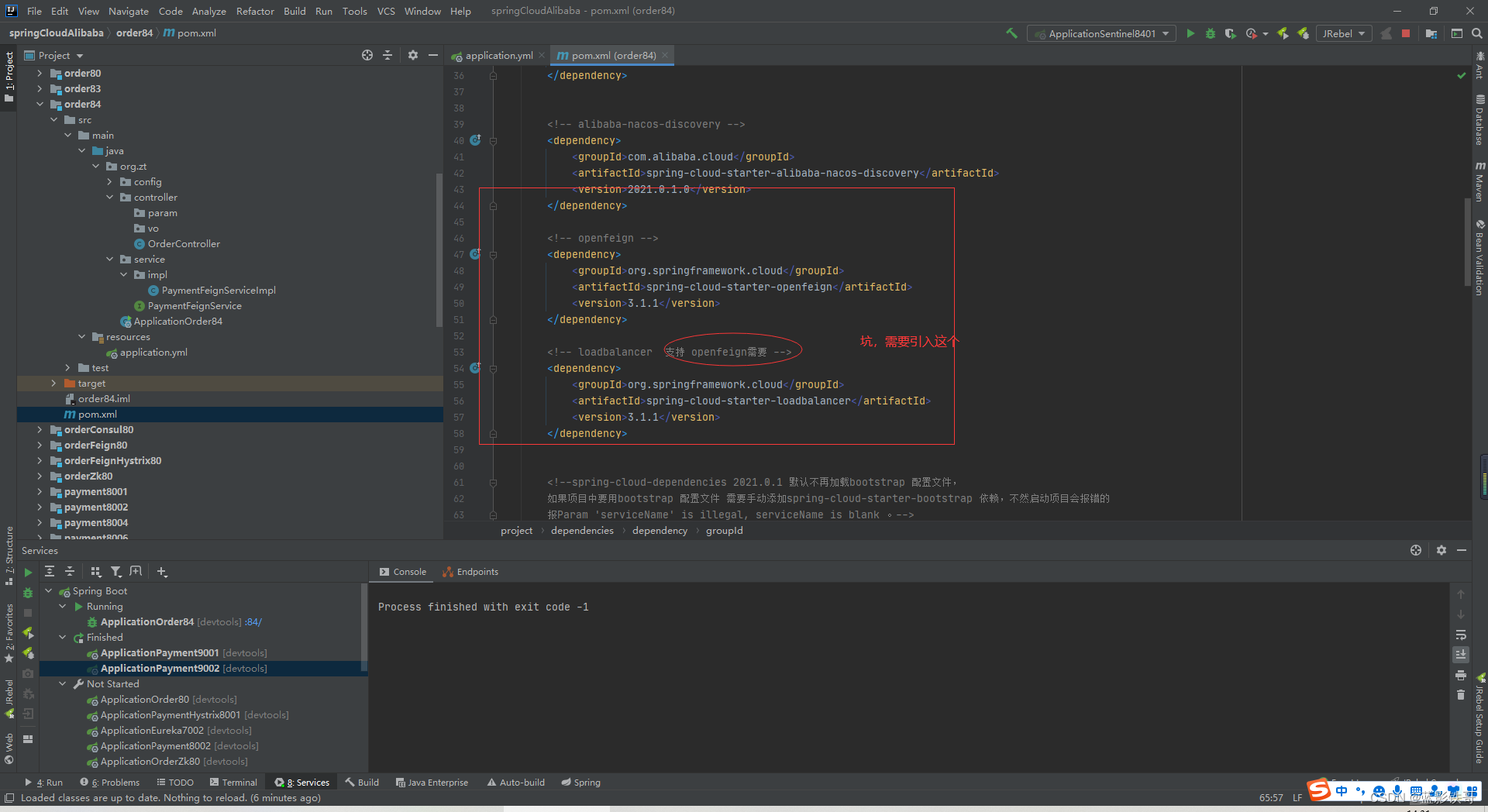The image size is (1488, 812).
Task: Click gutter run icon on line 40
Action: pos(475,140)
